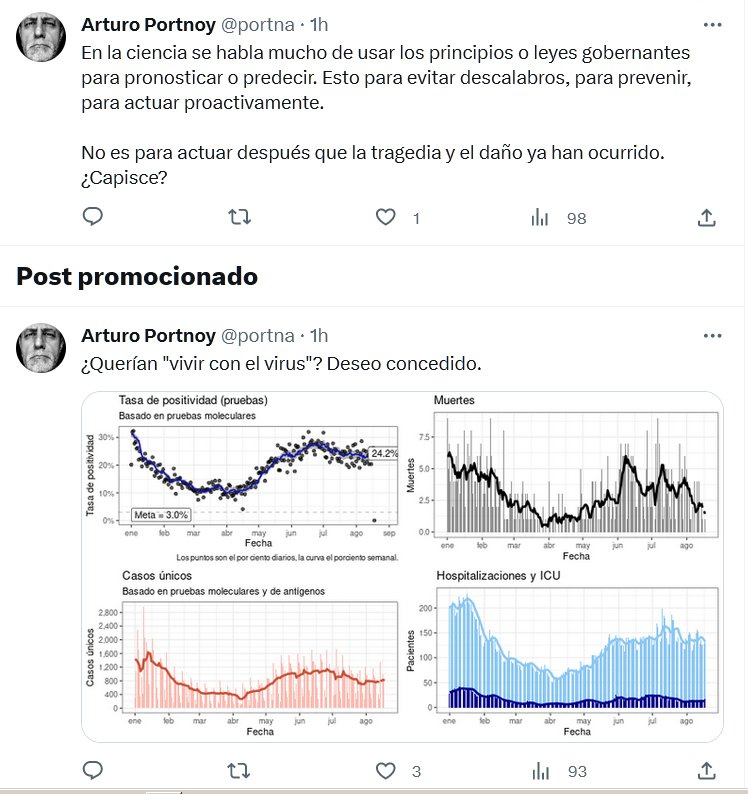The width and height of the screenshot is (748, 794).
Task: Like the post with 3 likes
Action: (x=387, y=770)
